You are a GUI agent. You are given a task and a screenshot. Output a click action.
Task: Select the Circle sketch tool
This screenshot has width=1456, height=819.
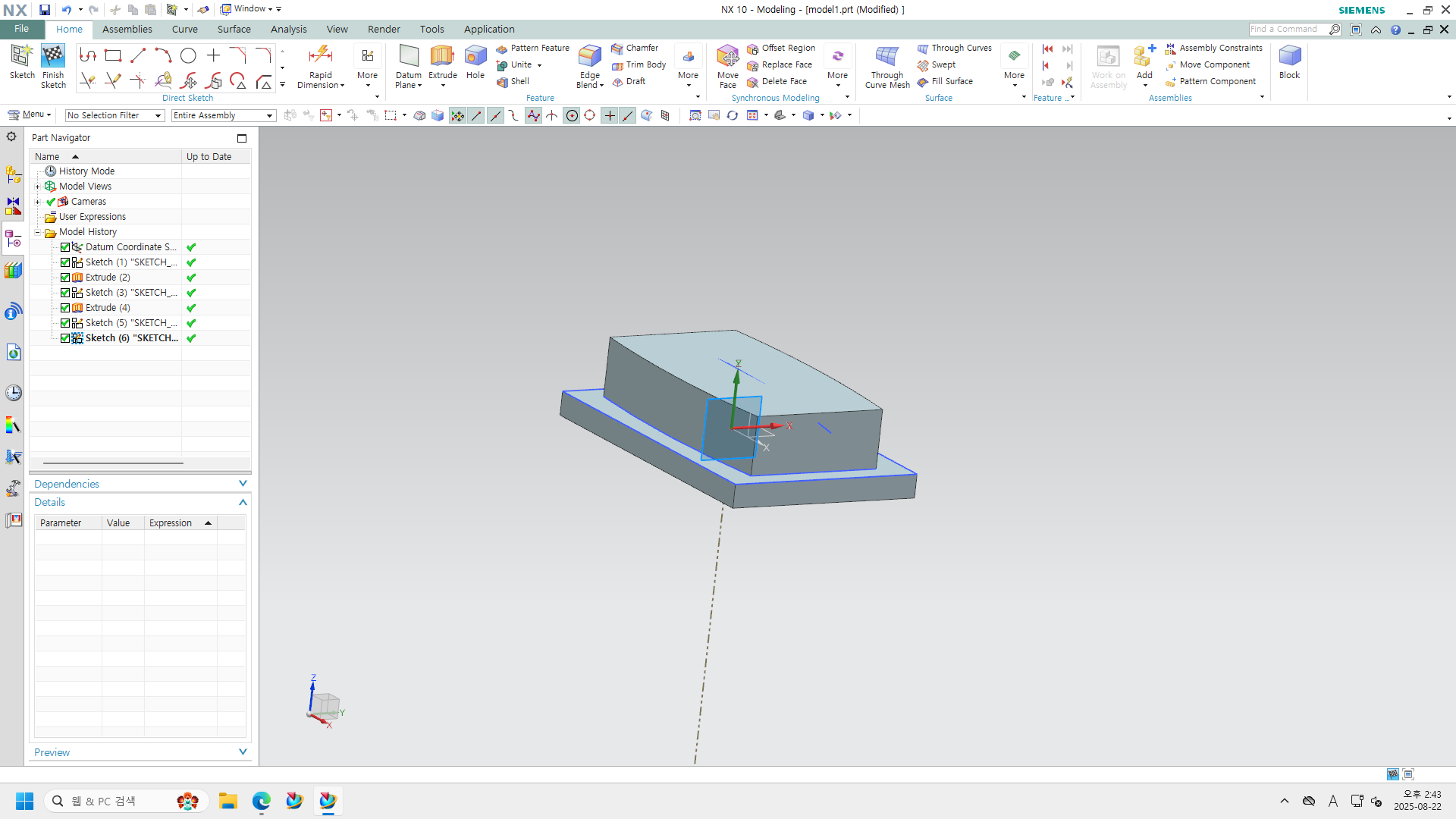(x=188, y=55)
